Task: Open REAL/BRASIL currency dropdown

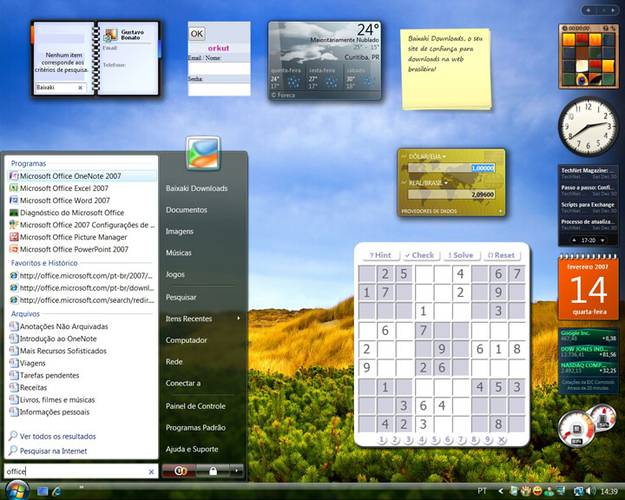Action: [x=428, y=183]
